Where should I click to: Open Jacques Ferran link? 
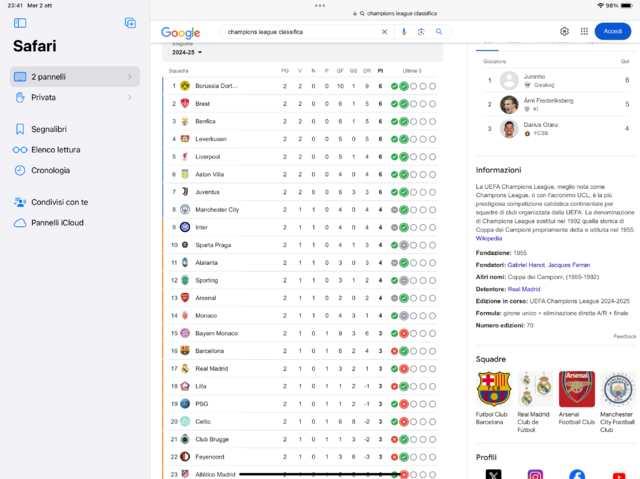pos(569,265)
